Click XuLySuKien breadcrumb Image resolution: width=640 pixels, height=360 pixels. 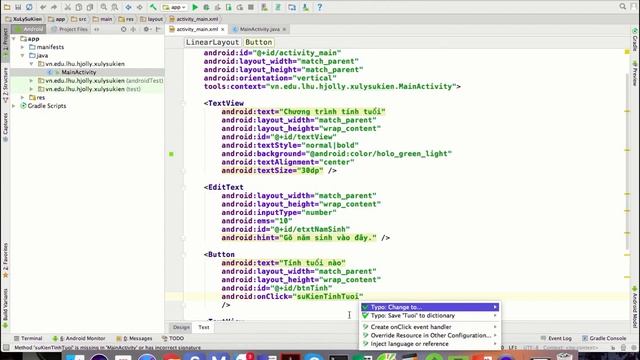[x=23, y=19]
